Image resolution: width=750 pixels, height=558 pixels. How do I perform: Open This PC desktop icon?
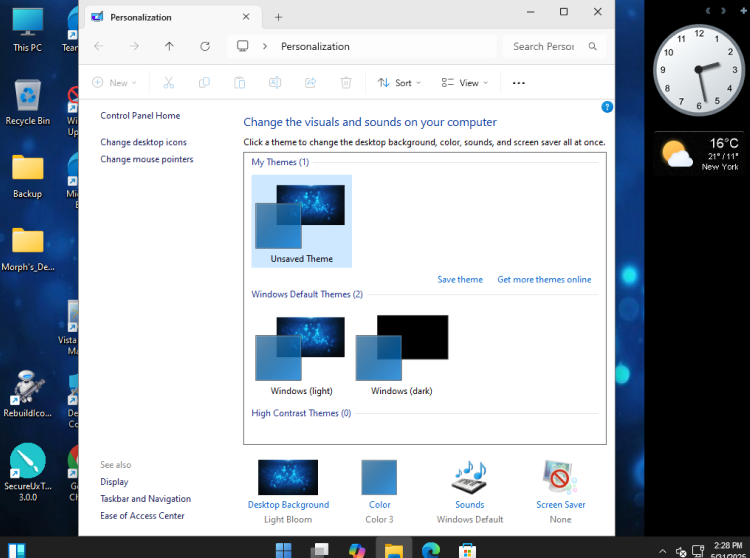pyautogui.click(x=27, y=30)
